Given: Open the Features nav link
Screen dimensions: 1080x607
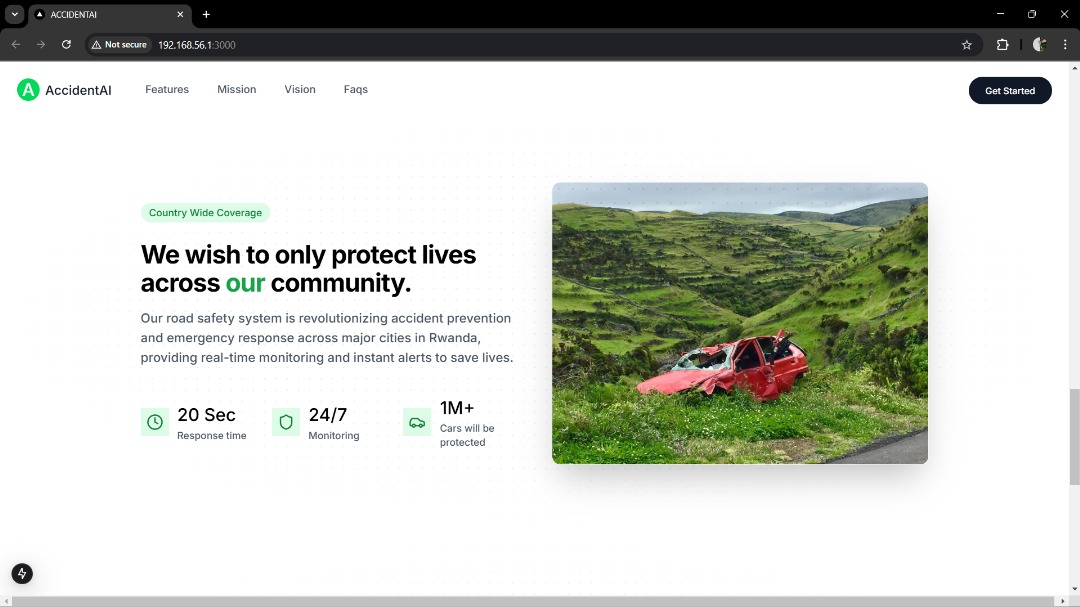Looking at the screenshot, I should tap(167, 90).
